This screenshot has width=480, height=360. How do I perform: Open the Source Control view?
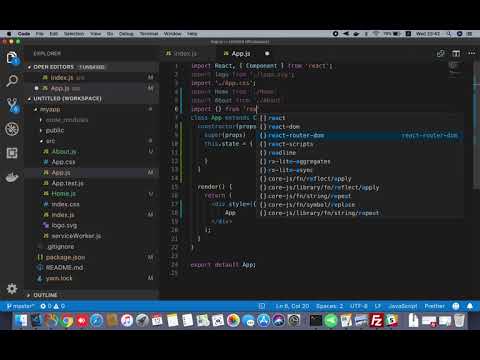point(13,105)
